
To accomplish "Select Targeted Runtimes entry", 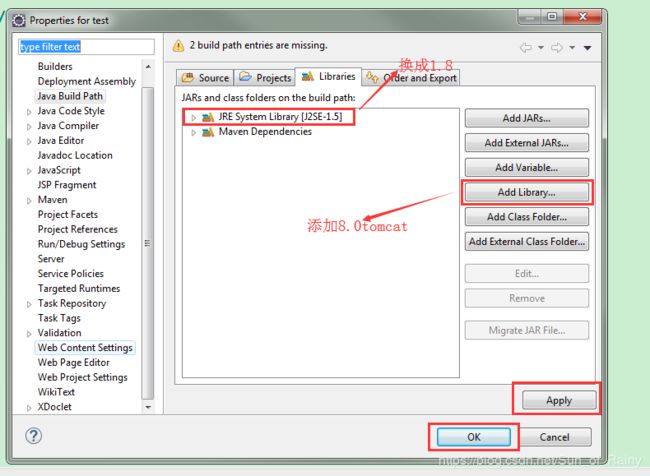I will pyautogui.click(x=79, y=289).
